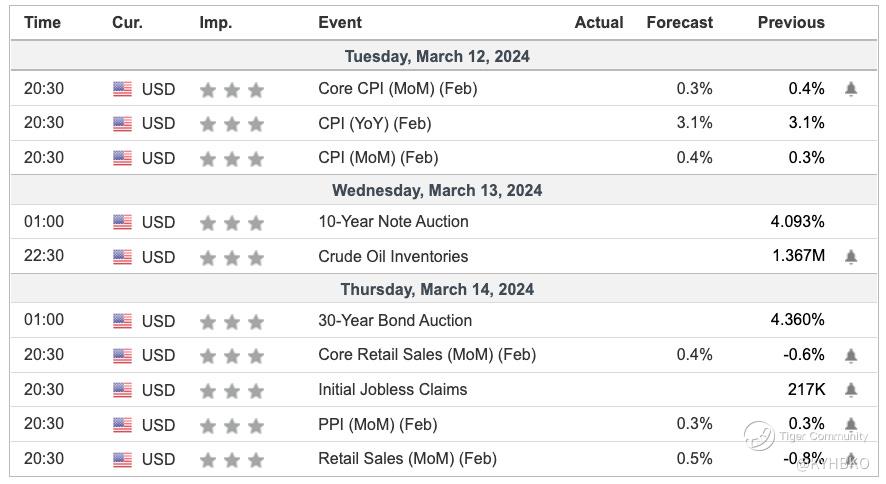Screen dimensions: 886x484
Task: Open the Core CPI (MoM) (Feb) event
Action: tap(397, 89)
